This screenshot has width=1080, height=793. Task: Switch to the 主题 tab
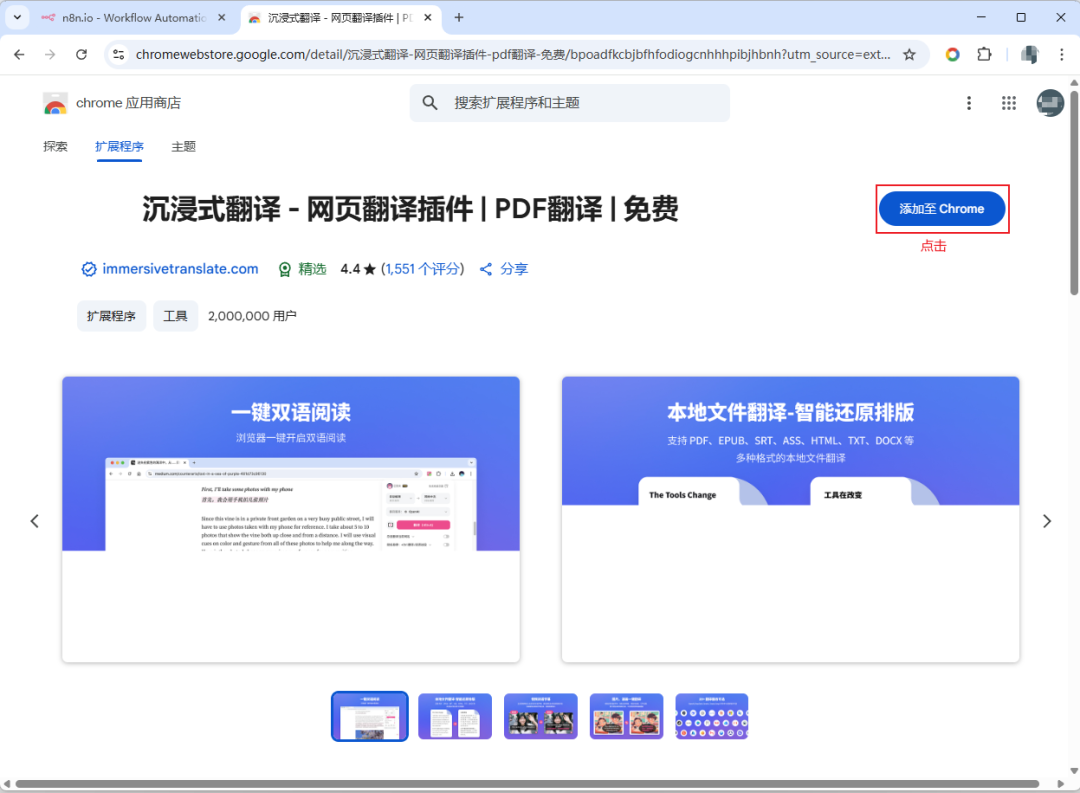click(183, 147)
